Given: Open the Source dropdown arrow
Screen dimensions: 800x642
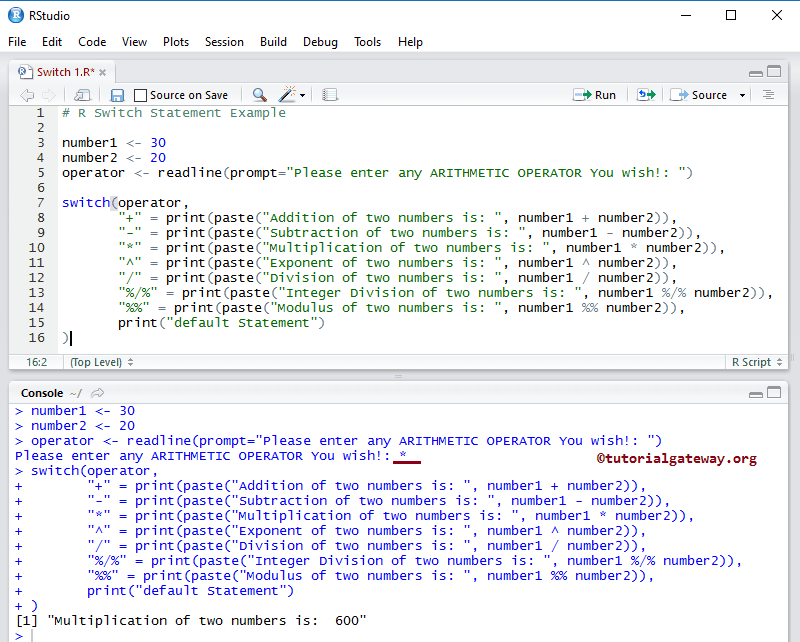Looking at the screenshot, I should (742, 94).
